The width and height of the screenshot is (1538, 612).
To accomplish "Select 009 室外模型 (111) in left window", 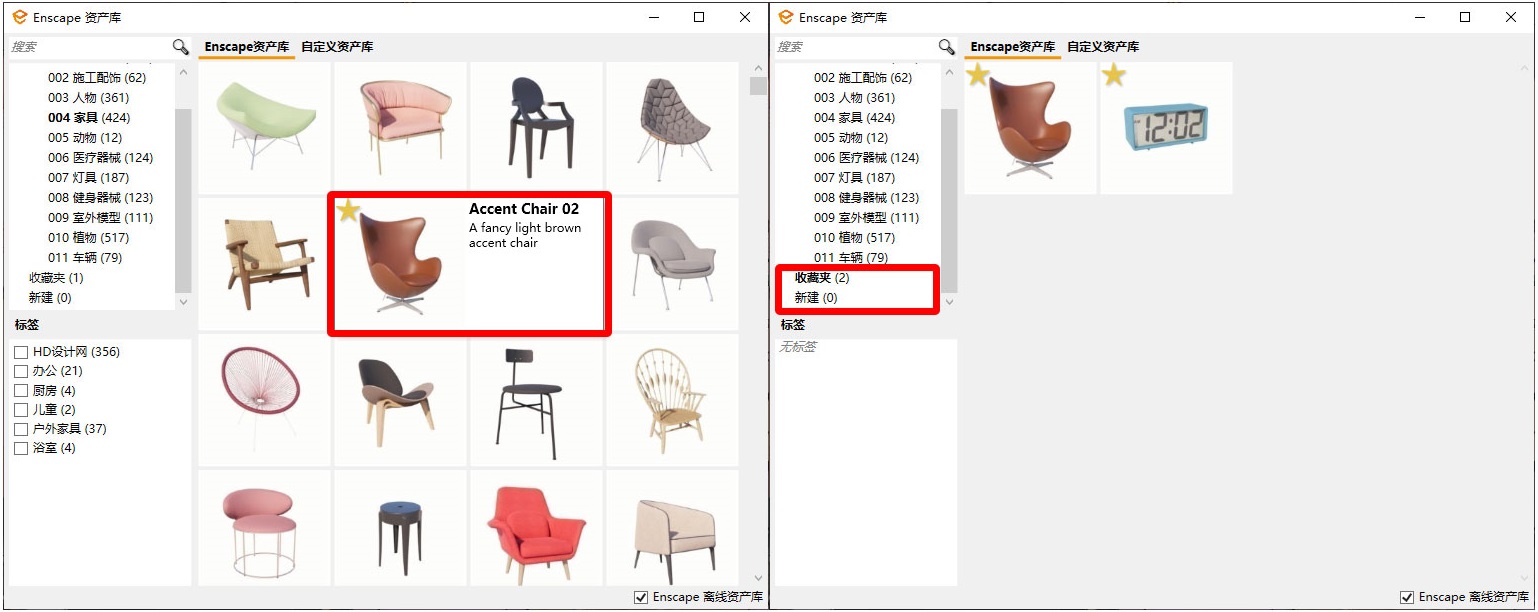I will (100, 218).
